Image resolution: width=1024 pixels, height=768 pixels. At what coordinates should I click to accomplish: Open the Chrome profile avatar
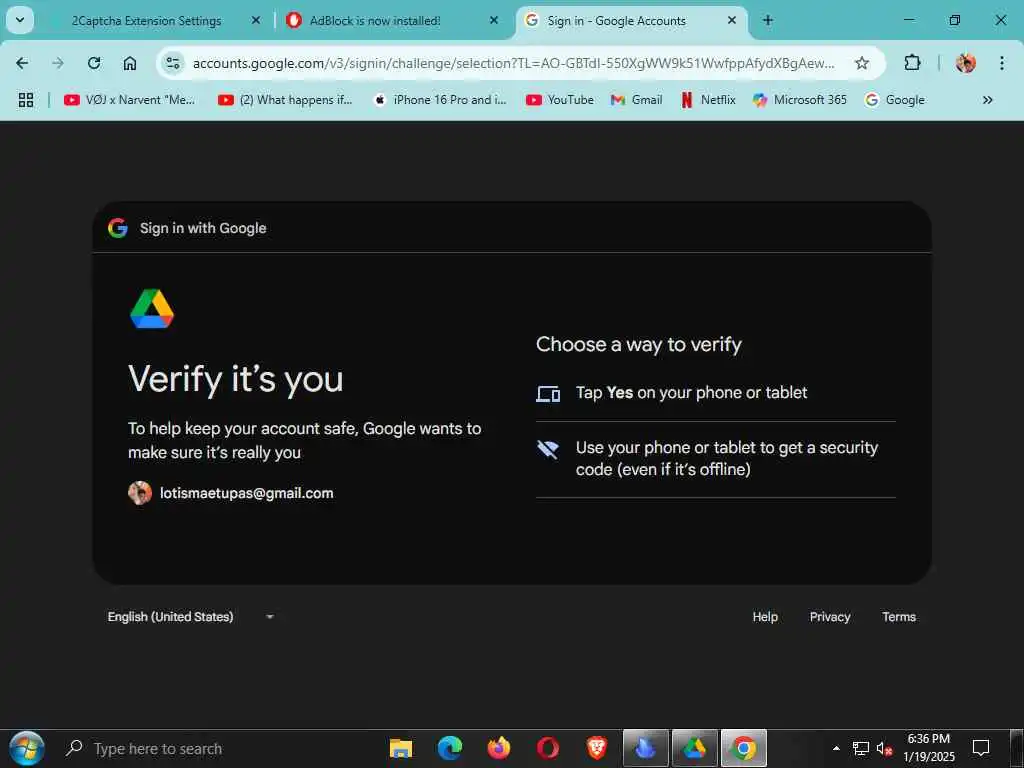966,63
